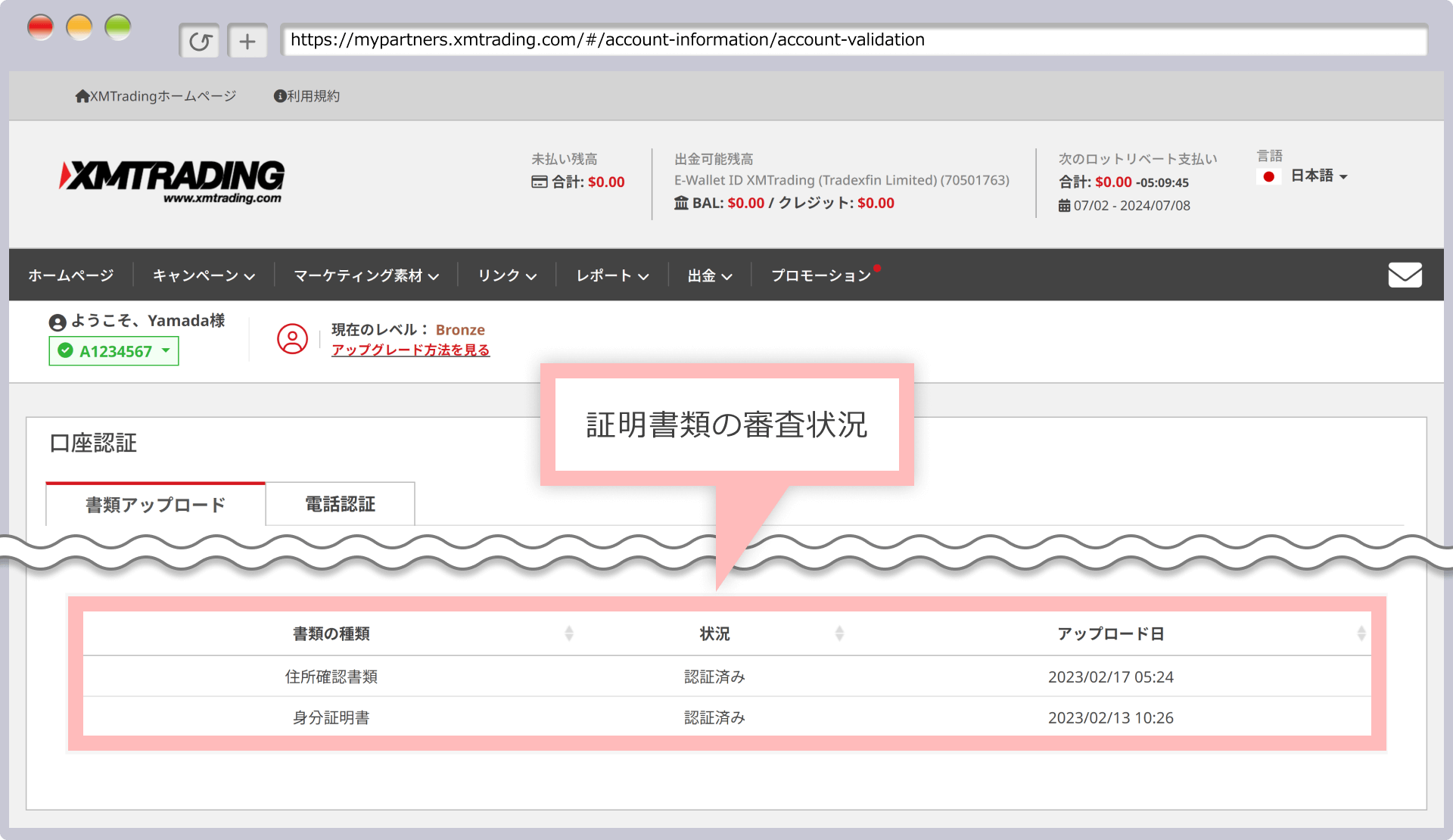This screenshot has width=1453, height=840.
Task: Click the red macOS close window circle
Action: point(41,28)
